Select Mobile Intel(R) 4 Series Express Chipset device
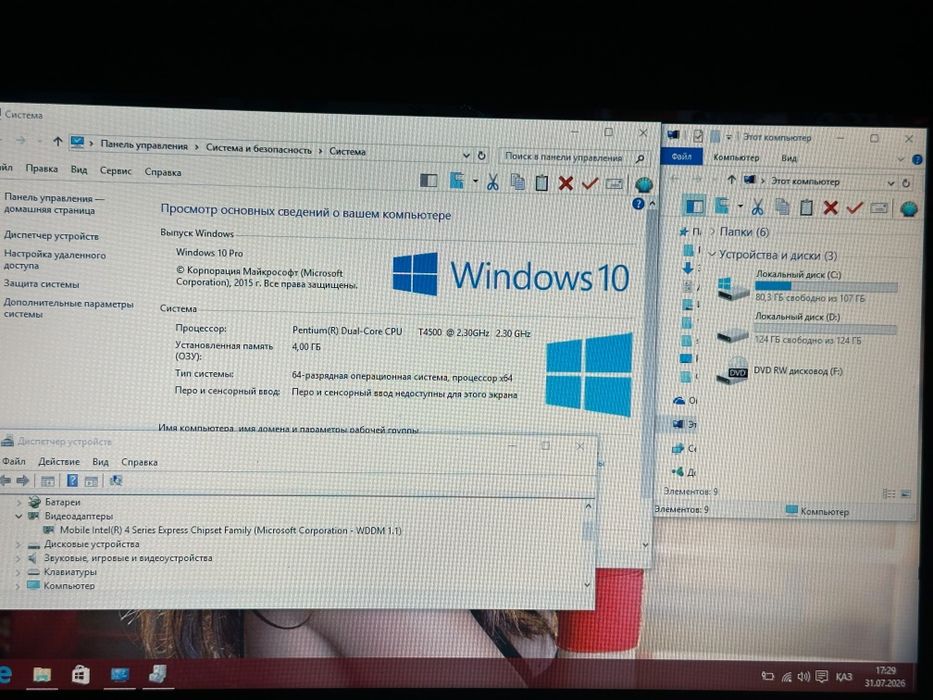The width and height of the screenshot is (933, 700). (x=224, y=530)
